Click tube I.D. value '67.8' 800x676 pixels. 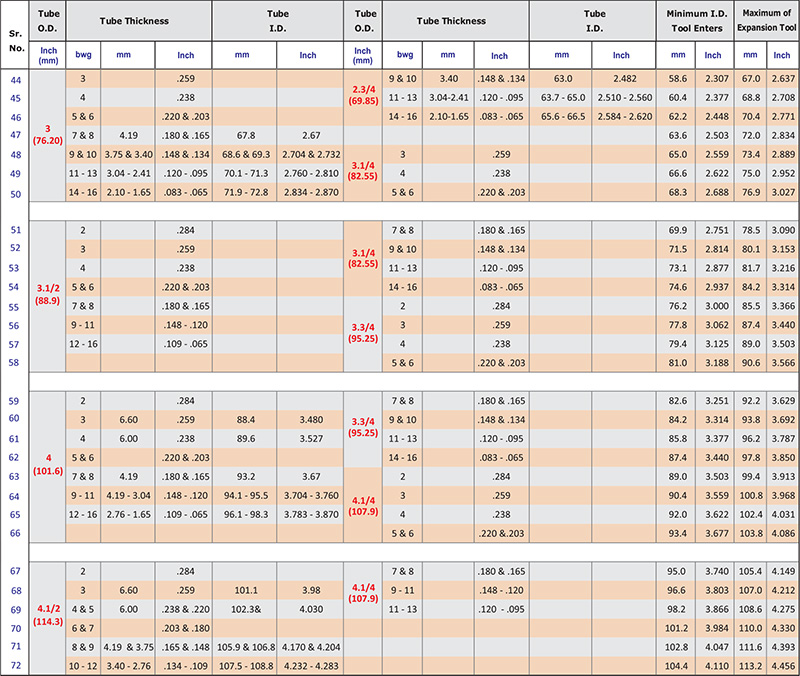tap(246, 135)
